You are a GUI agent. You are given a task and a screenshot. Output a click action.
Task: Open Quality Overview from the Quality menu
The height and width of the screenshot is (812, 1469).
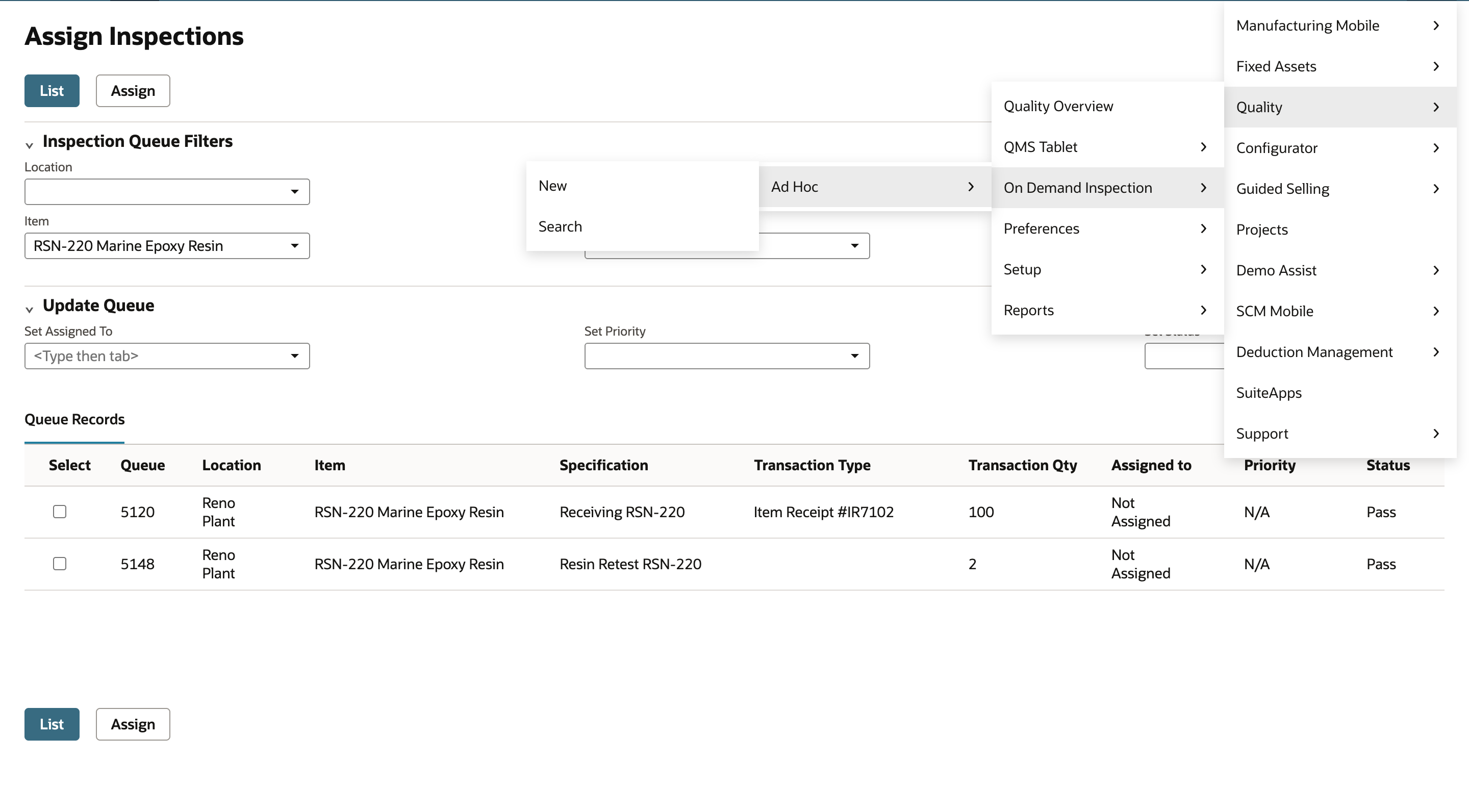click(x=1107, y=106)
